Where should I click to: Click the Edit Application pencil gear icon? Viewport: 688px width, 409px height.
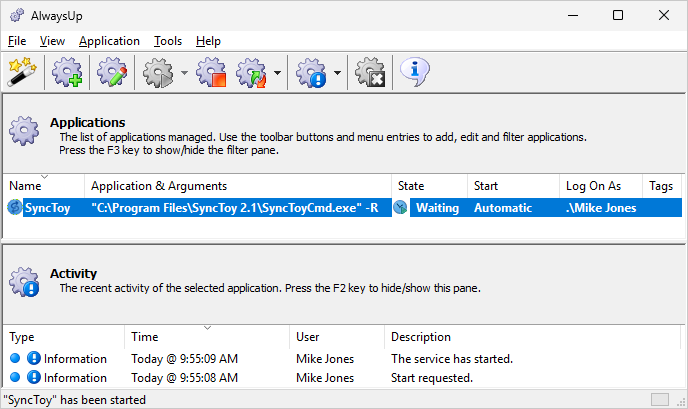112,72
